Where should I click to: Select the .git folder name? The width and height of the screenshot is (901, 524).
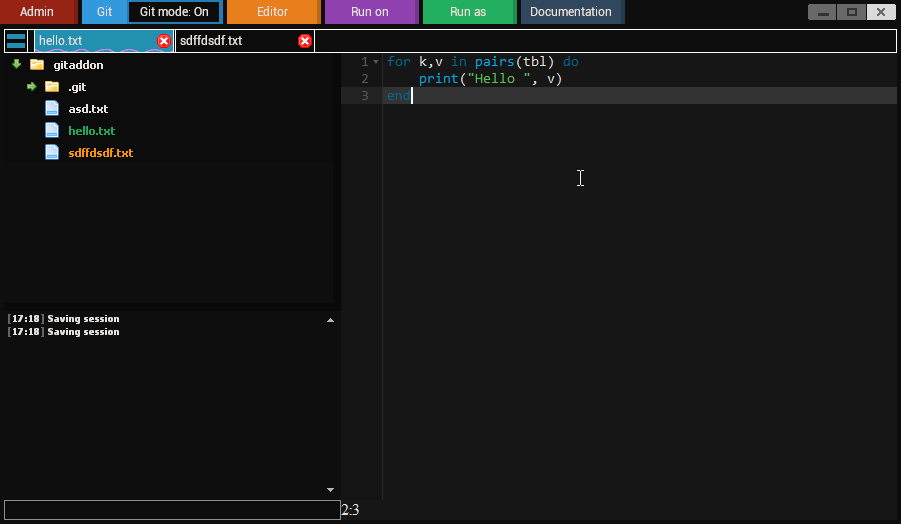click(x=77, y=87)
